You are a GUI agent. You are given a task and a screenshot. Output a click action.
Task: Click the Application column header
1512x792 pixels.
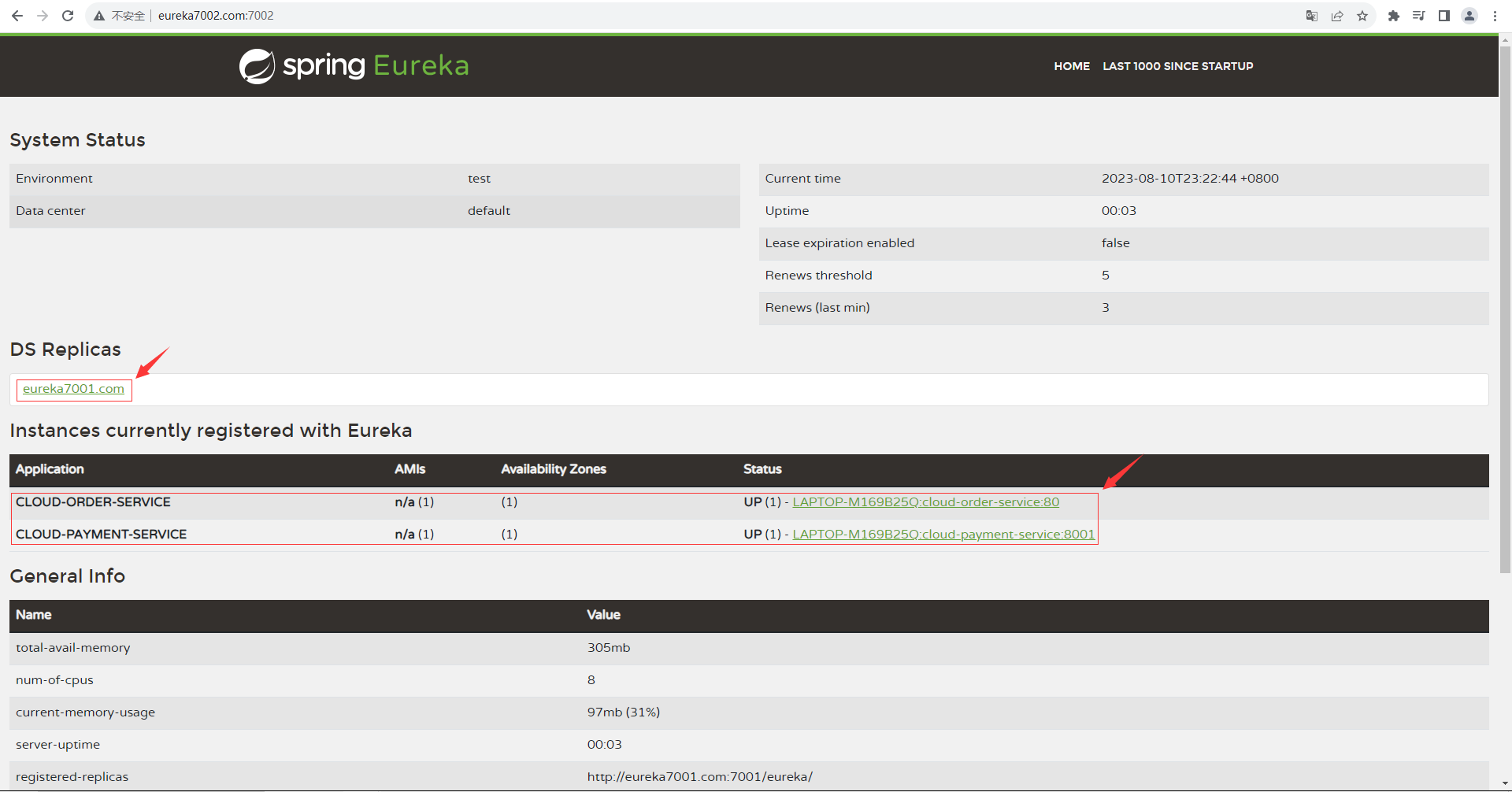pyautogui.click(x=50, y=469)
